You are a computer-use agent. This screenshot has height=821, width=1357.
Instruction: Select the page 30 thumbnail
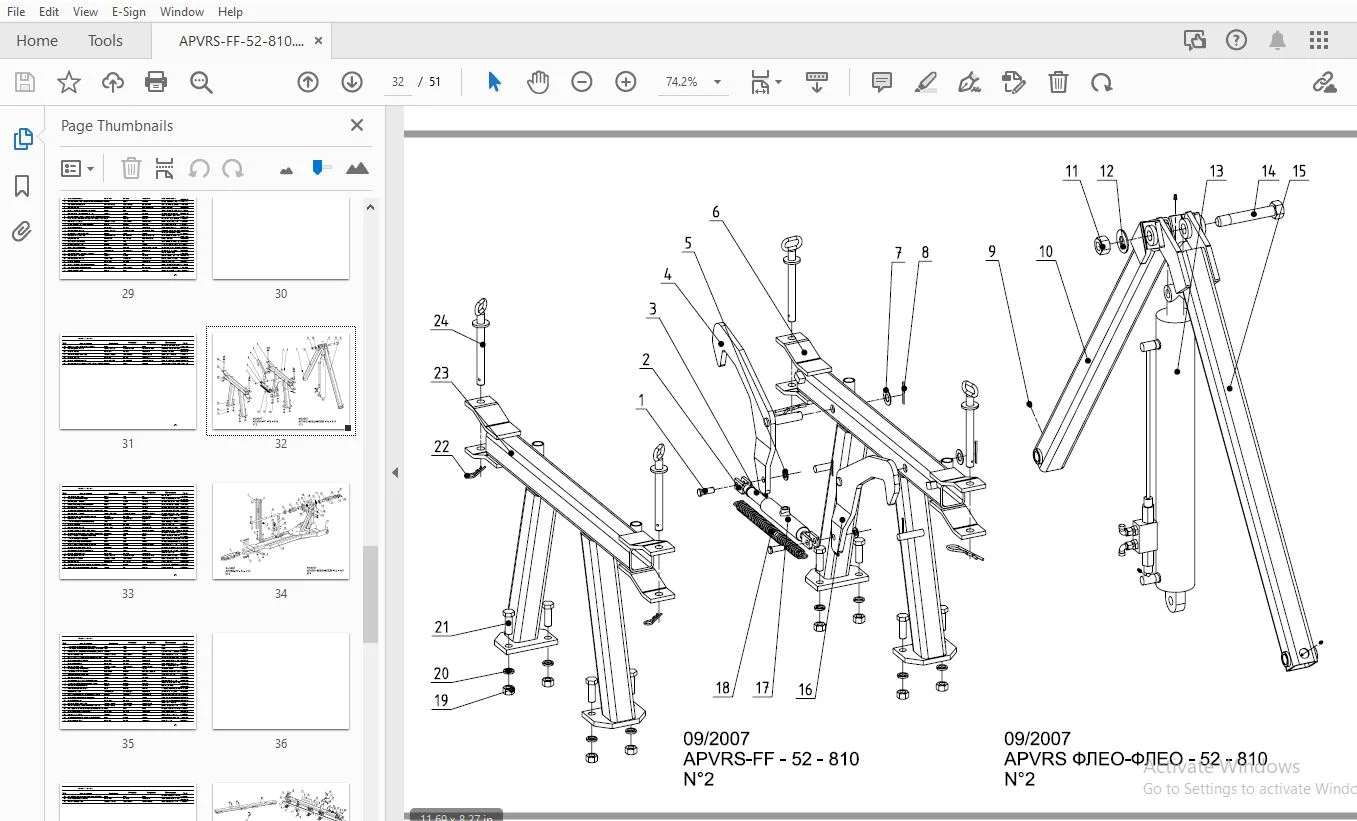[x=281, y=239]
